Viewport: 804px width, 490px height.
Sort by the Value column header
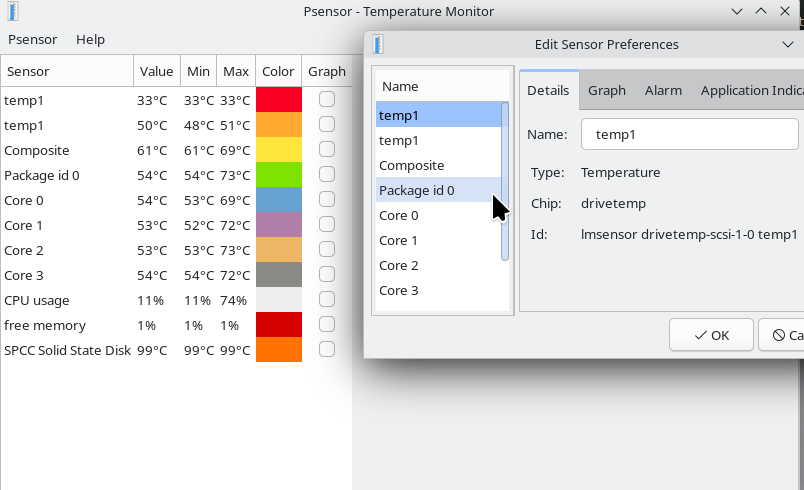tap(156, 72)
